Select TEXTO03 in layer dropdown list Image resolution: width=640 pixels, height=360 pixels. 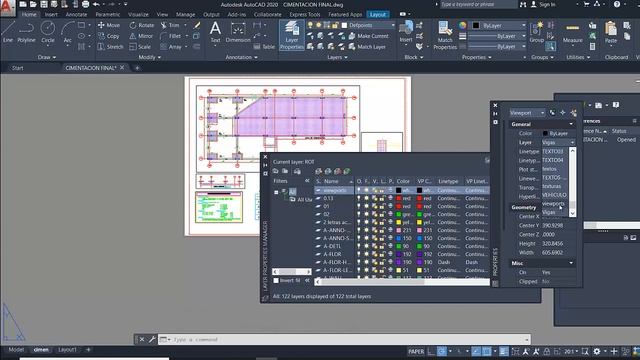(553, 151)
